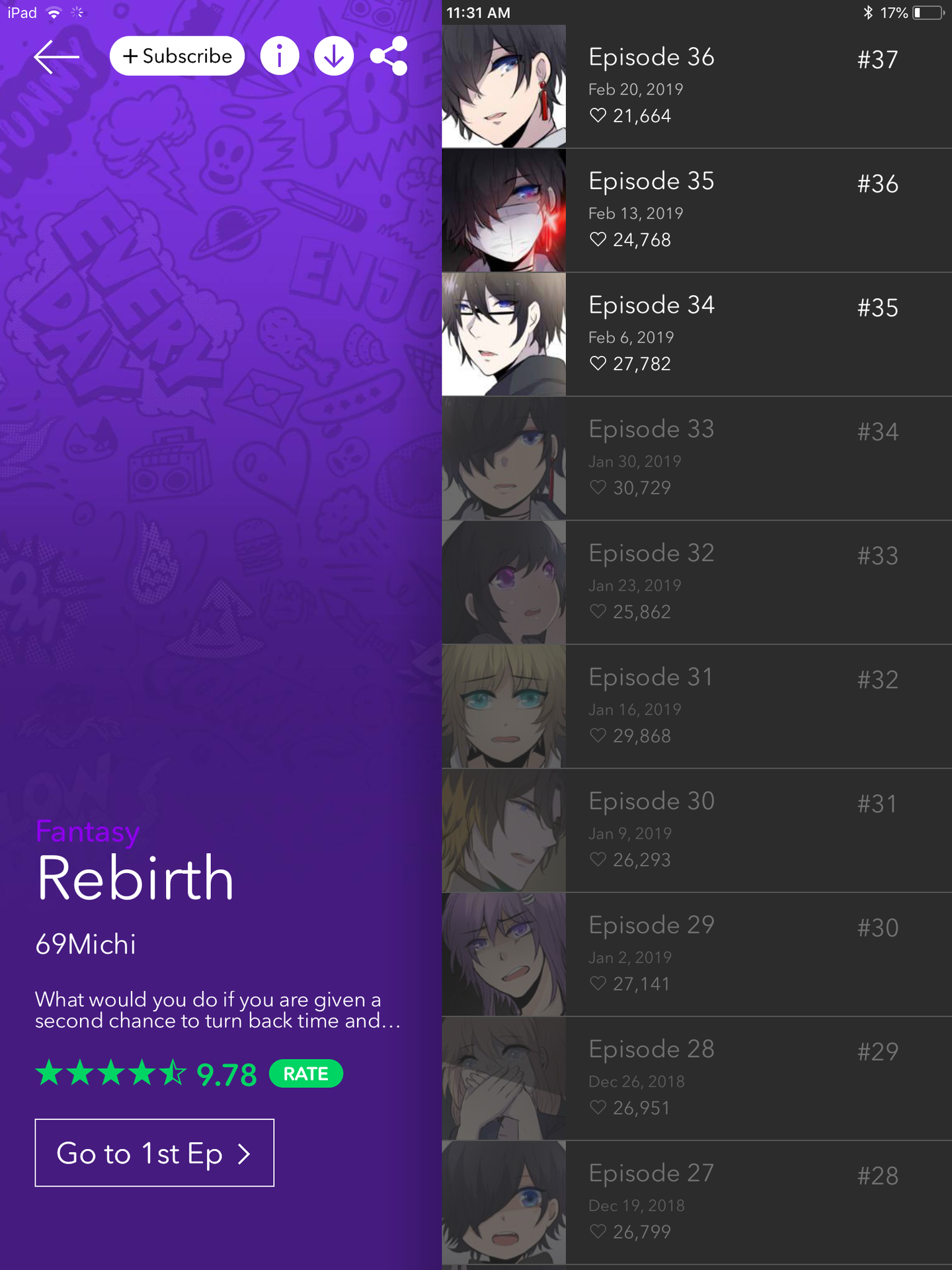Select the Episode 31 thumbnail
This screenshot has height=1270, width=952.
(x=504, y=706)
